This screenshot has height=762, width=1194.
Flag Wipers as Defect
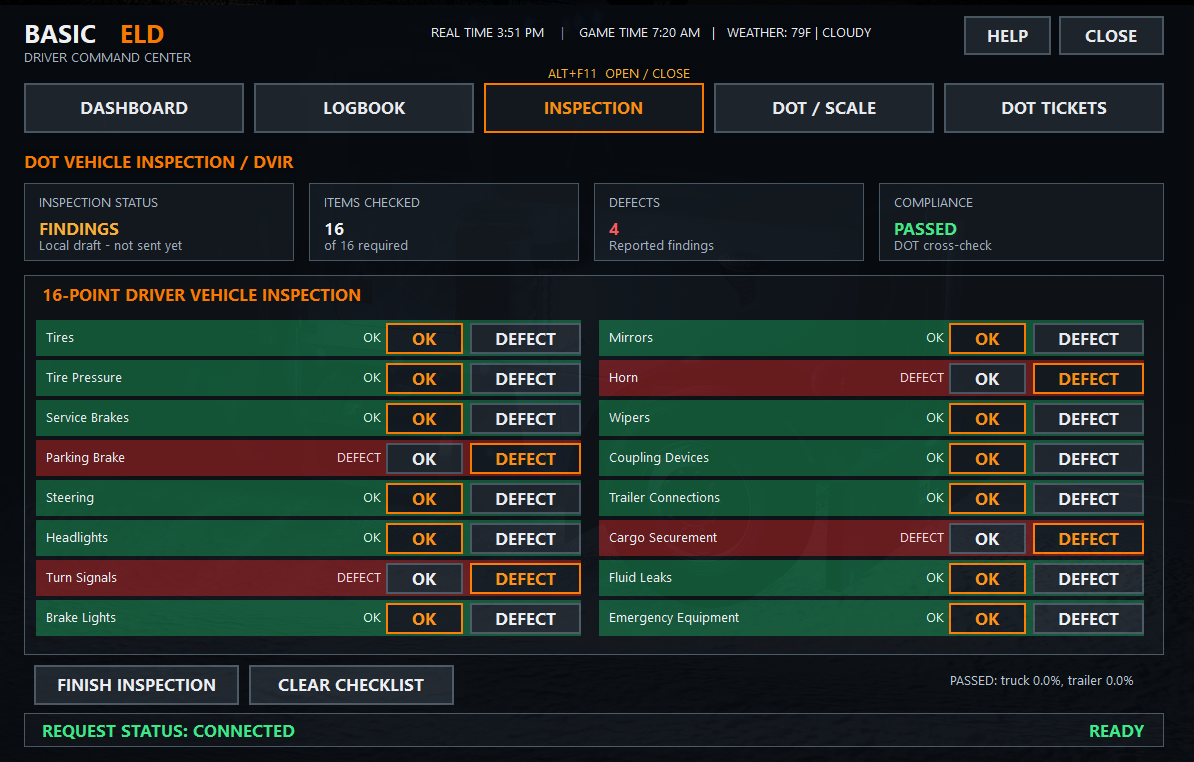click(1088, 419)
